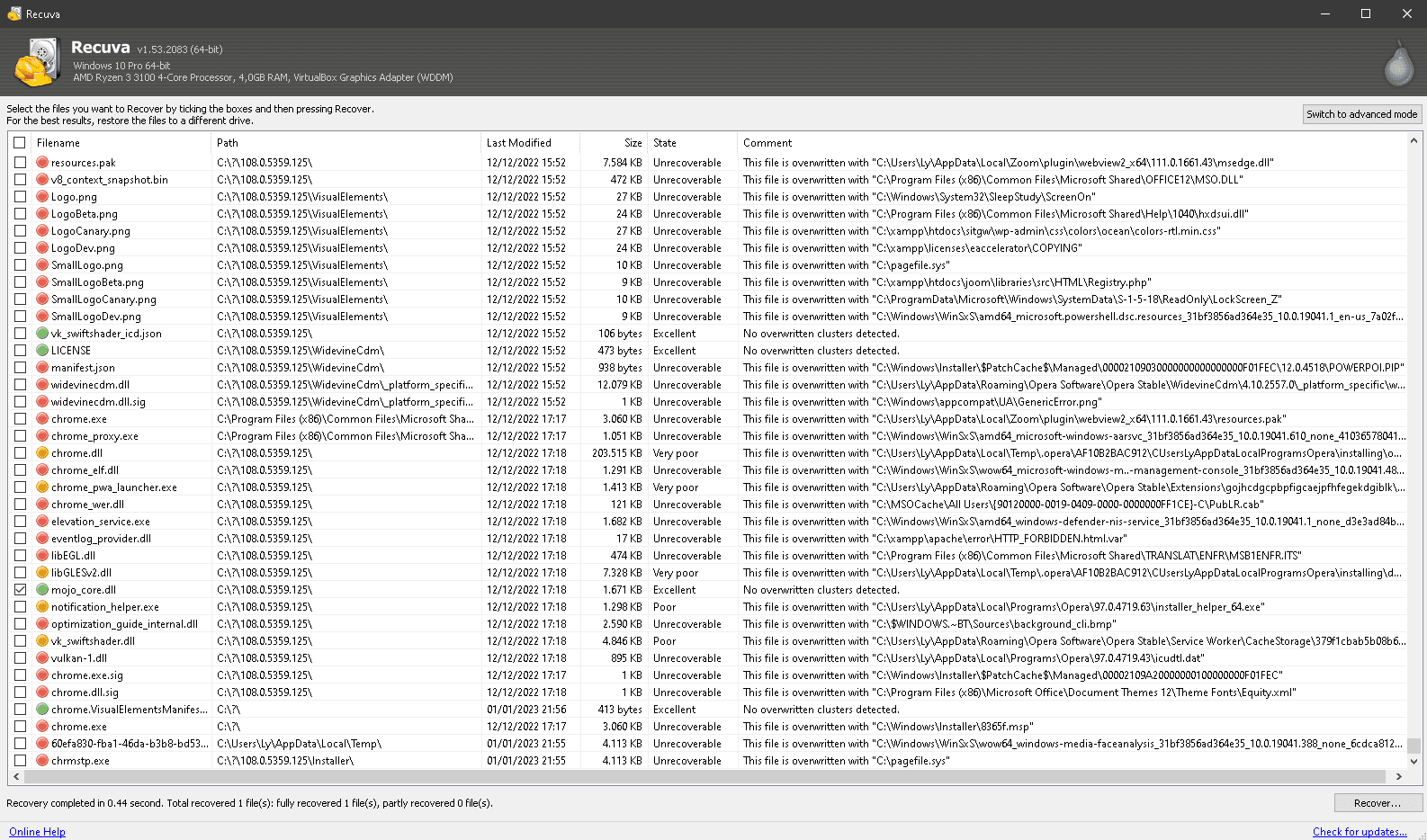This screenshot has height=840, width=1427.
Task: Click the vertical scrollbar down arrow
Action: coord(1414,761)
